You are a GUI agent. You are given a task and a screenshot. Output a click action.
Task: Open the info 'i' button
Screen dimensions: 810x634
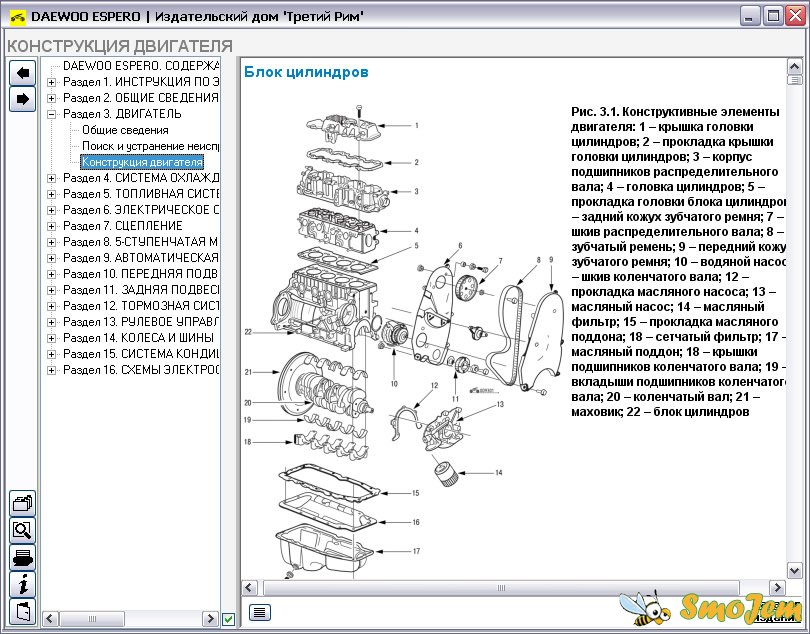point(22,584)
